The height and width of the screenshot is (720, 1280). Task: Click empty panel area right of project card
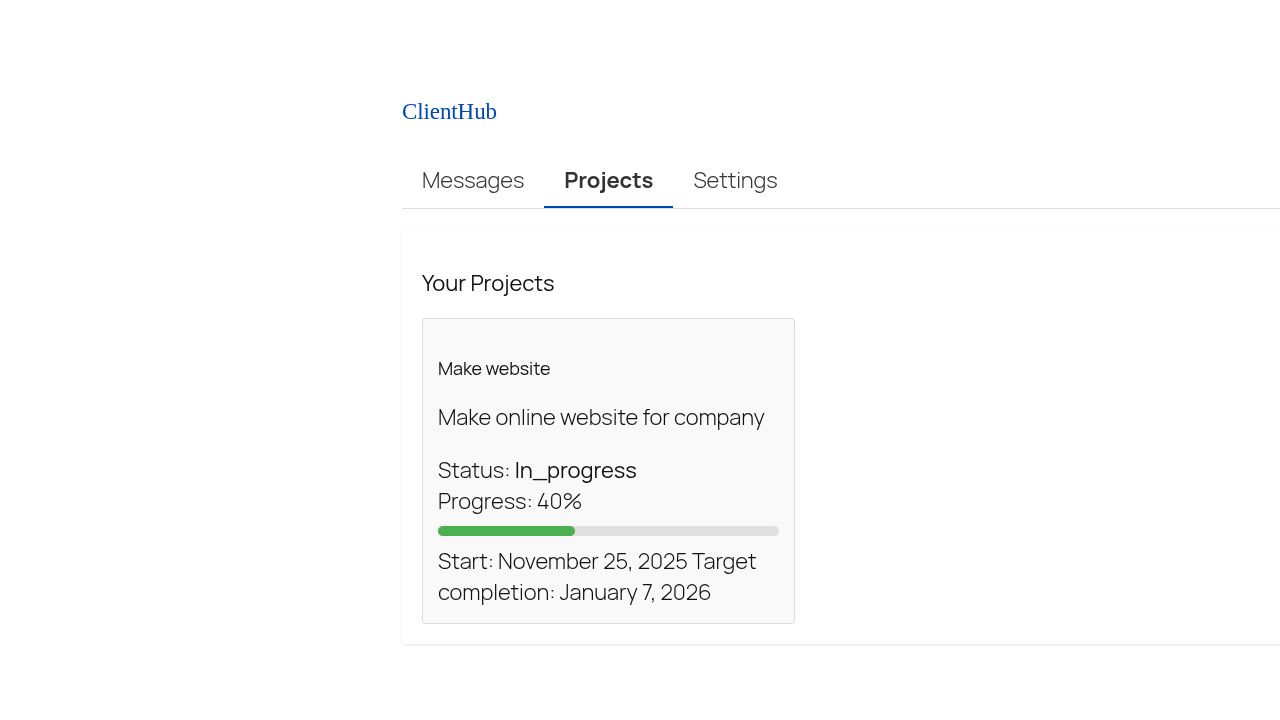point(1030,470)
